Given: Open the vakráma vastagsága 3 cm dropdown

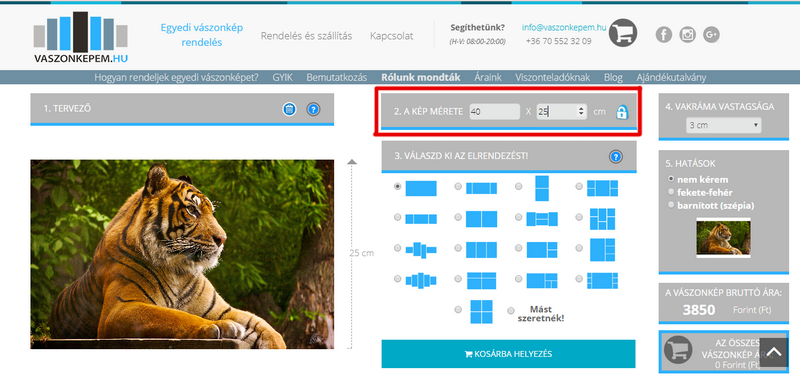Looking at the screenshot, I should click(x=723, y=125).
